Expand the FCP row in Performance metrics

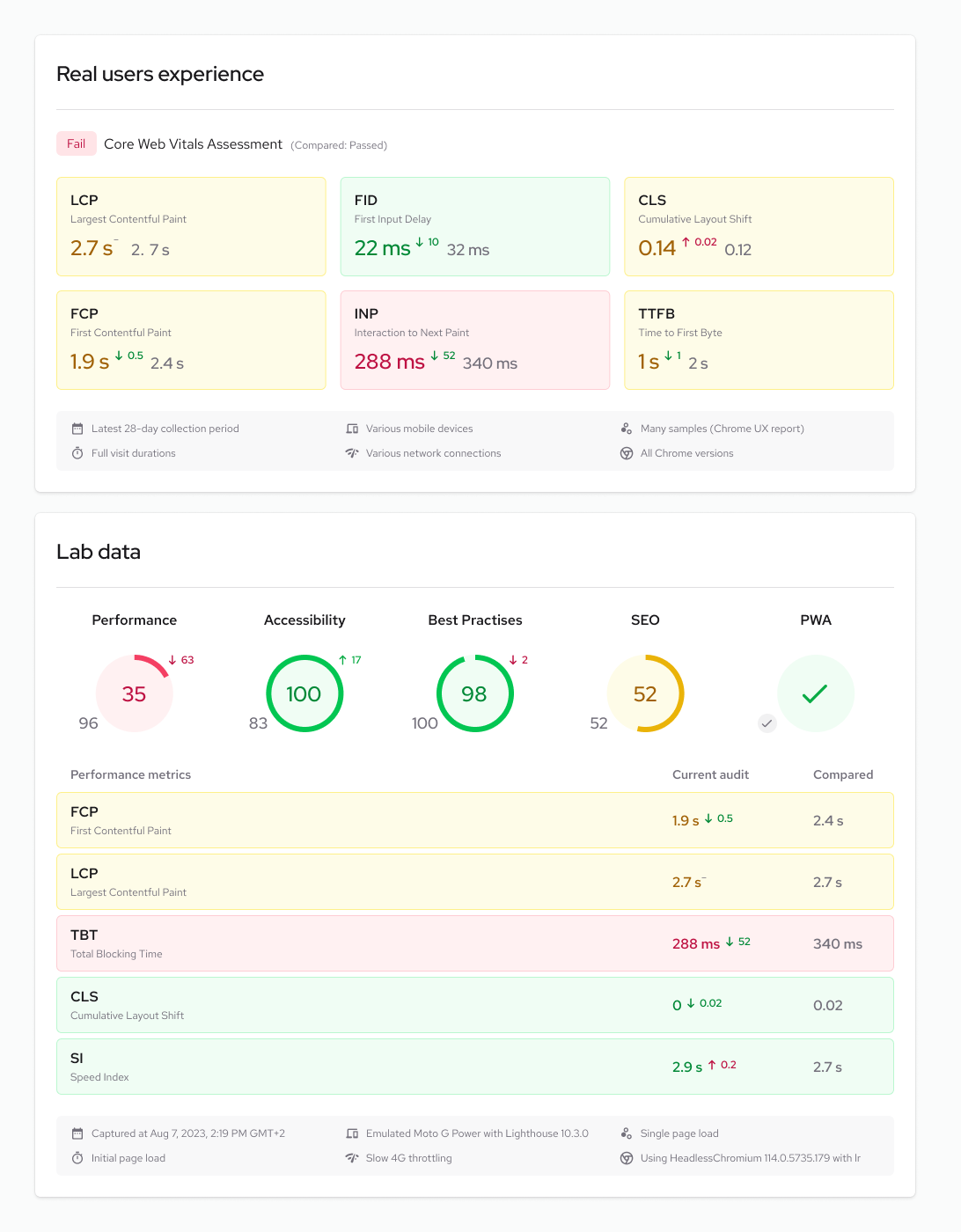[475, 820]
